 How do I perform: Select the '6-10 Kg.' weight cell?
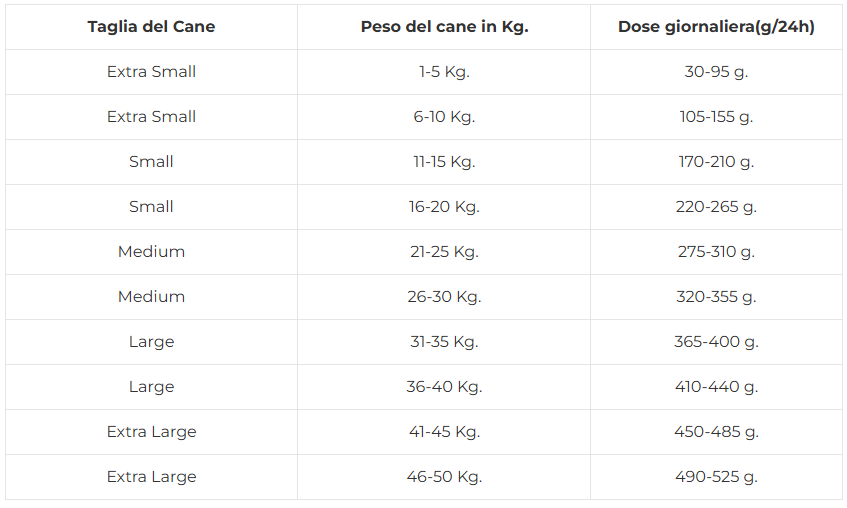[444, 117]
